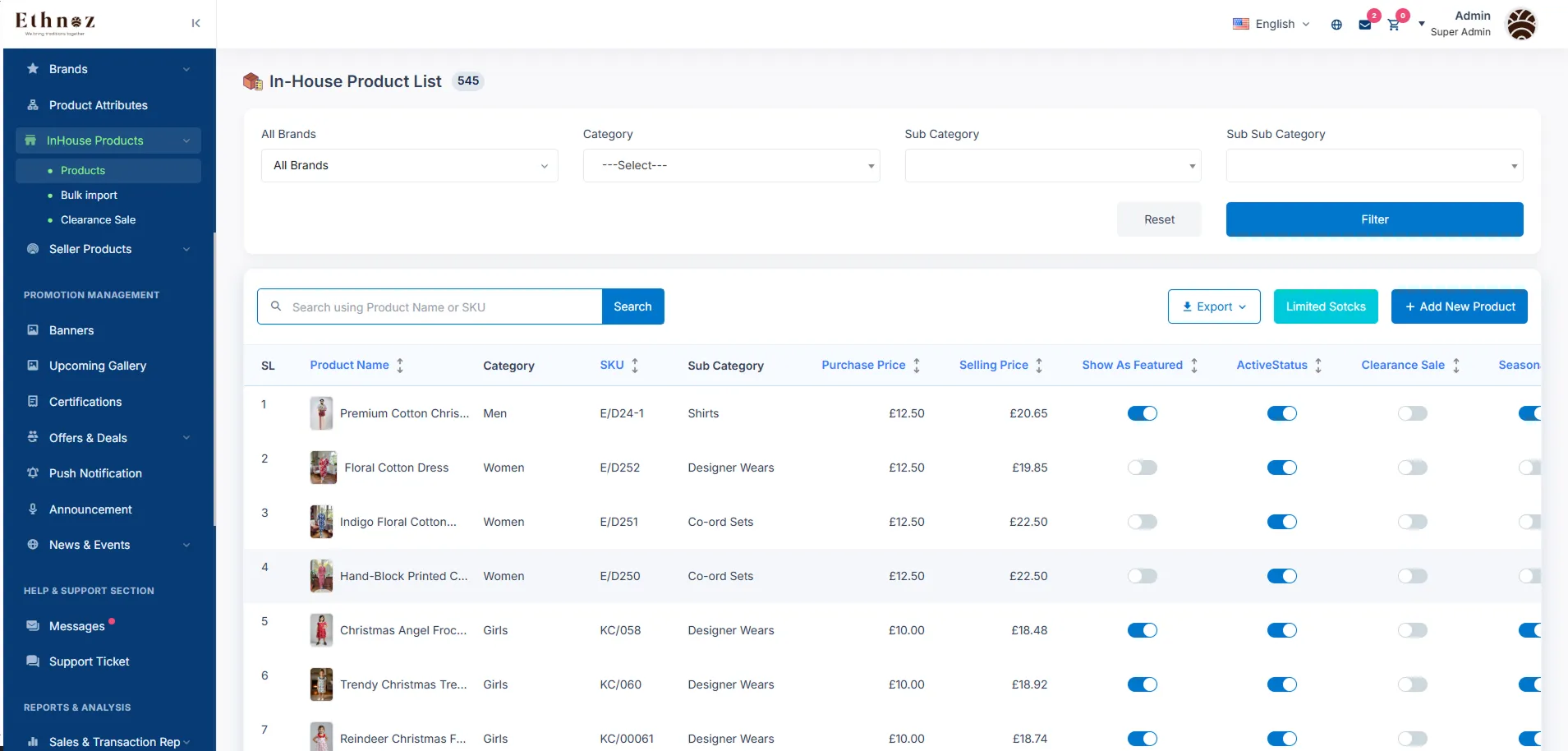Sort by Selling Price arrows
1568x751 pixels.
click(x=1039, y=365)
